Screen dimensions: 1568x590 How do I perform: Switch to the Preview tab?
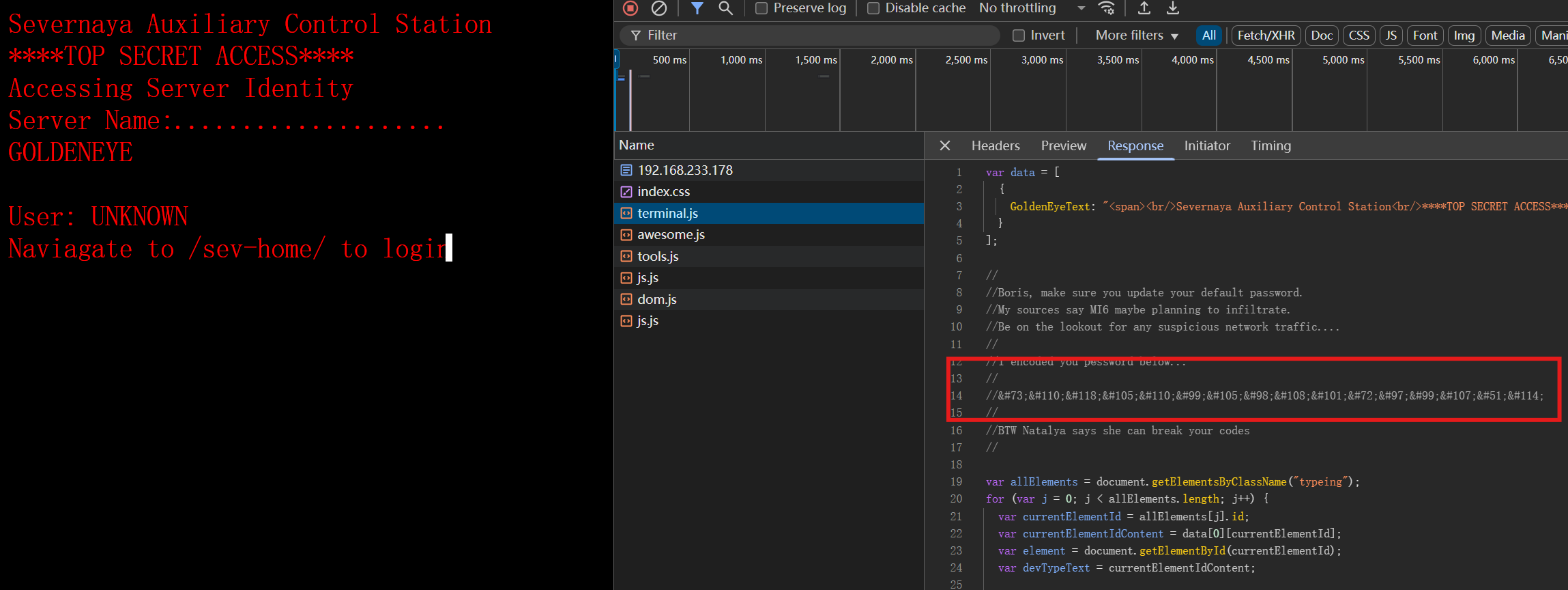click(1064, 145)
